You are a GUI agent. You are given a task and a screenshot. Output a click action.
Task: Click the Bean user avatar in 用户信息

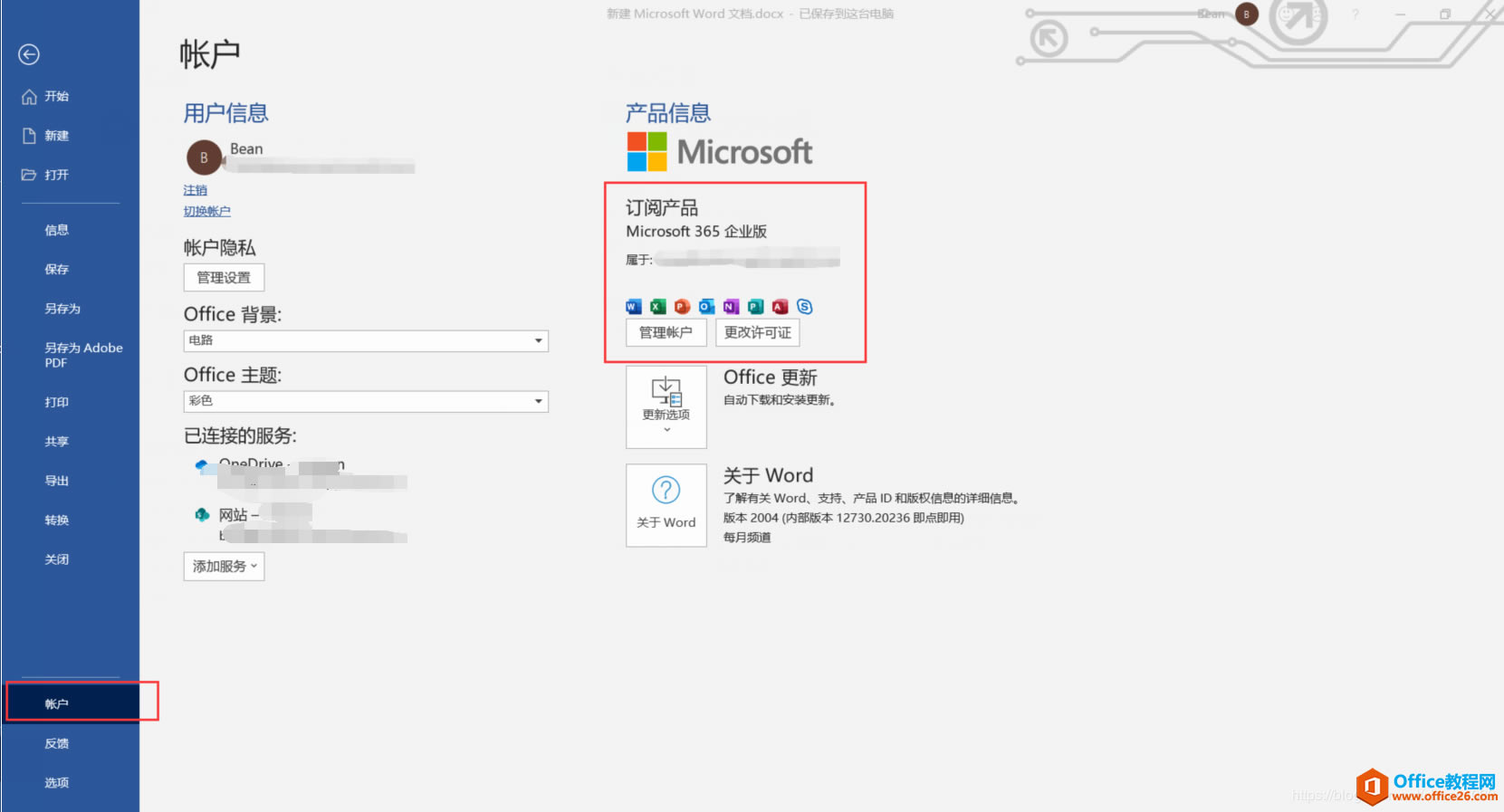(204, 158)
